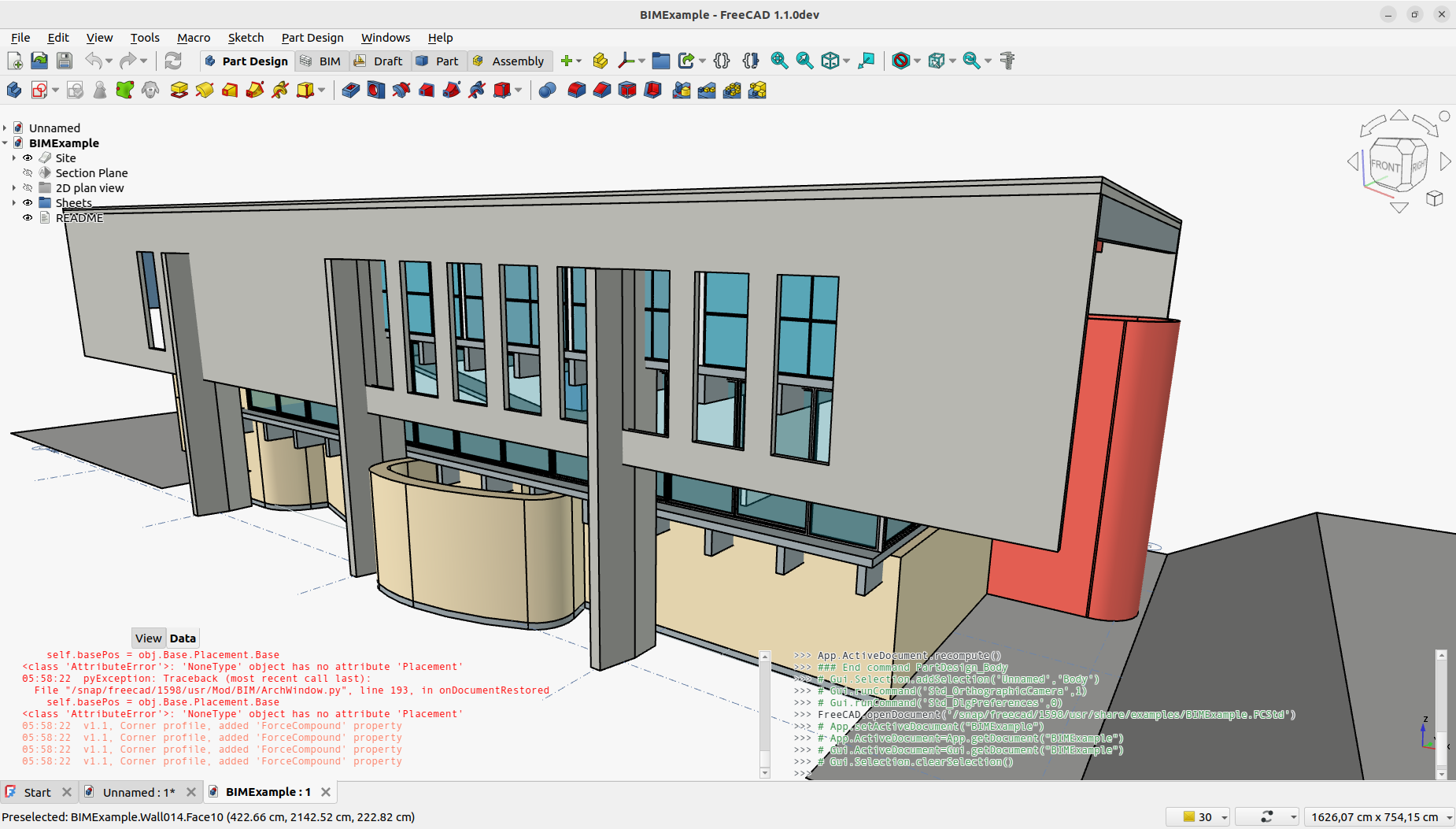Screen dimensions: 1456x829
Task: Open the draw style dropdown arrow
Action: pyautogui.click(x=917, y=61)
